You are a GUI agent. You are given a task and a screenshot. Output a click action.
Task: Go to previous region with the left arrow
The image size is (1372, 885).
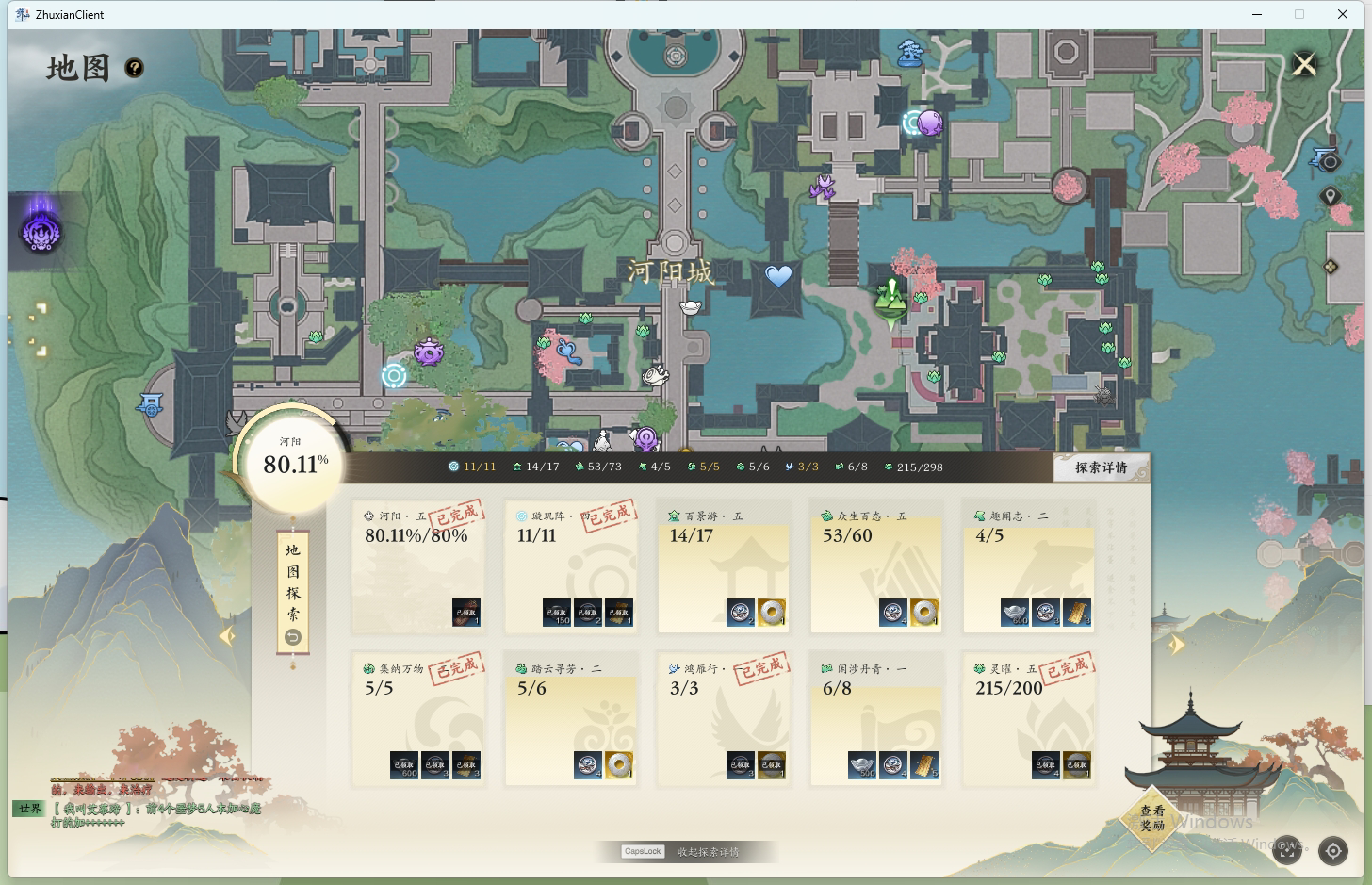click(227, 636)
